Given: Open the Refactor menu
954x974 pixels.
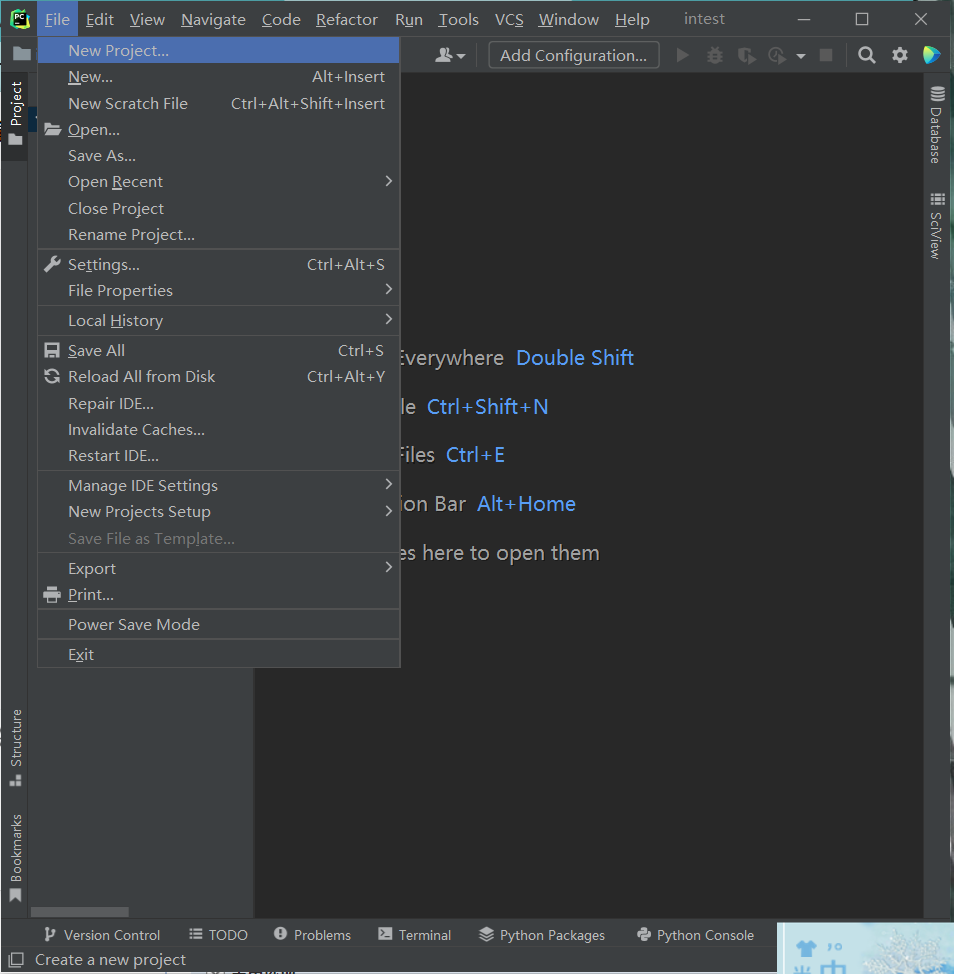Looking at the screenshot, I should [x=347, y=19].
